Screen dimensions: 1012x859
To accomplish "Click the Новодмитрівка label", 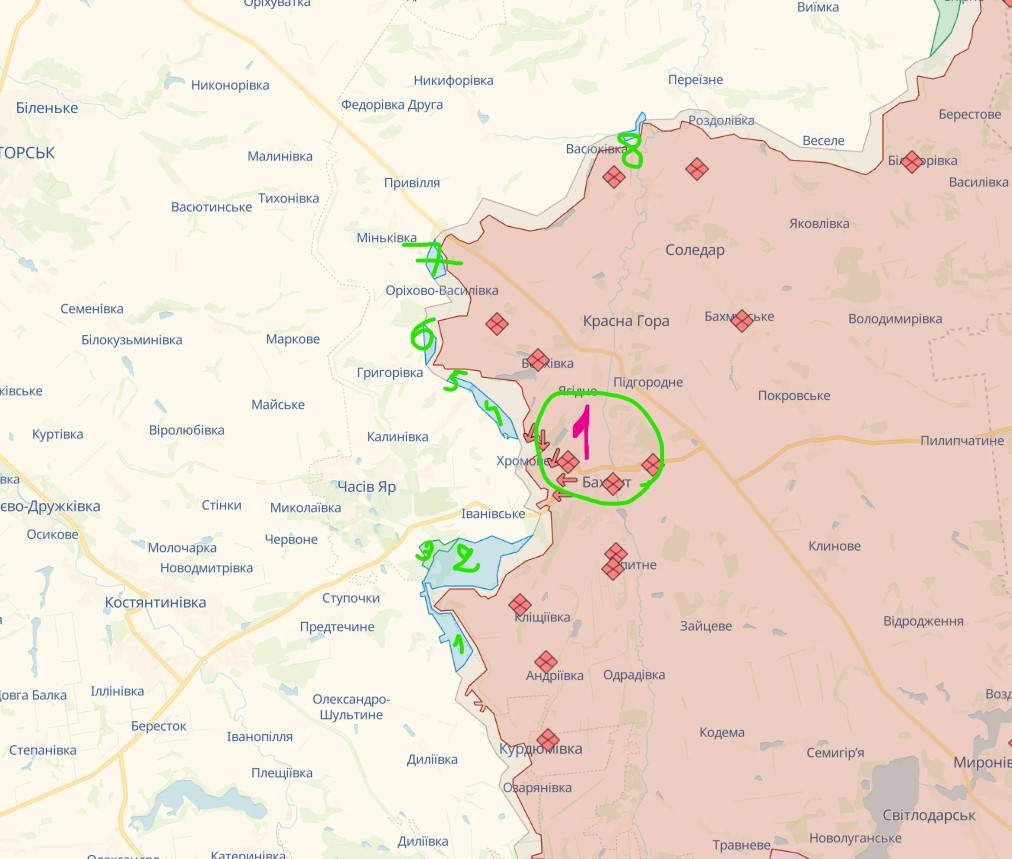I will point(206,569).
